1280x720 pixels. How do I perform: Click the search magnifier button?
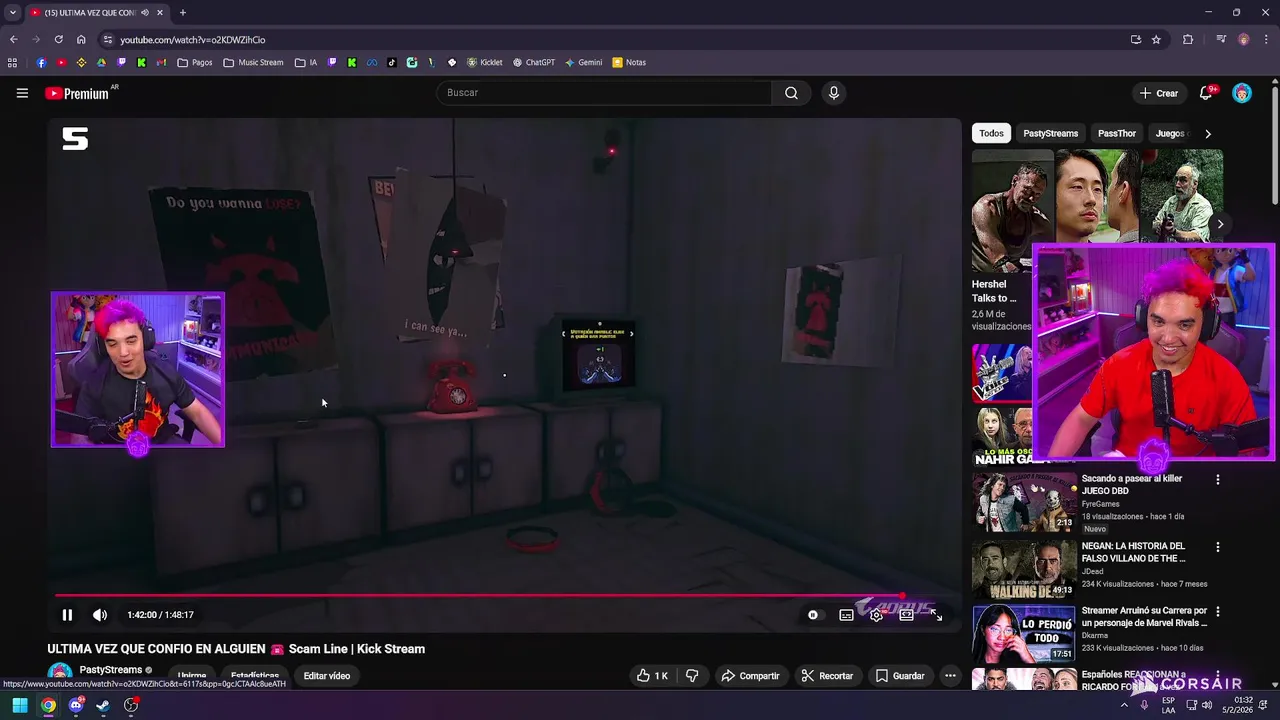coord(791,93)
